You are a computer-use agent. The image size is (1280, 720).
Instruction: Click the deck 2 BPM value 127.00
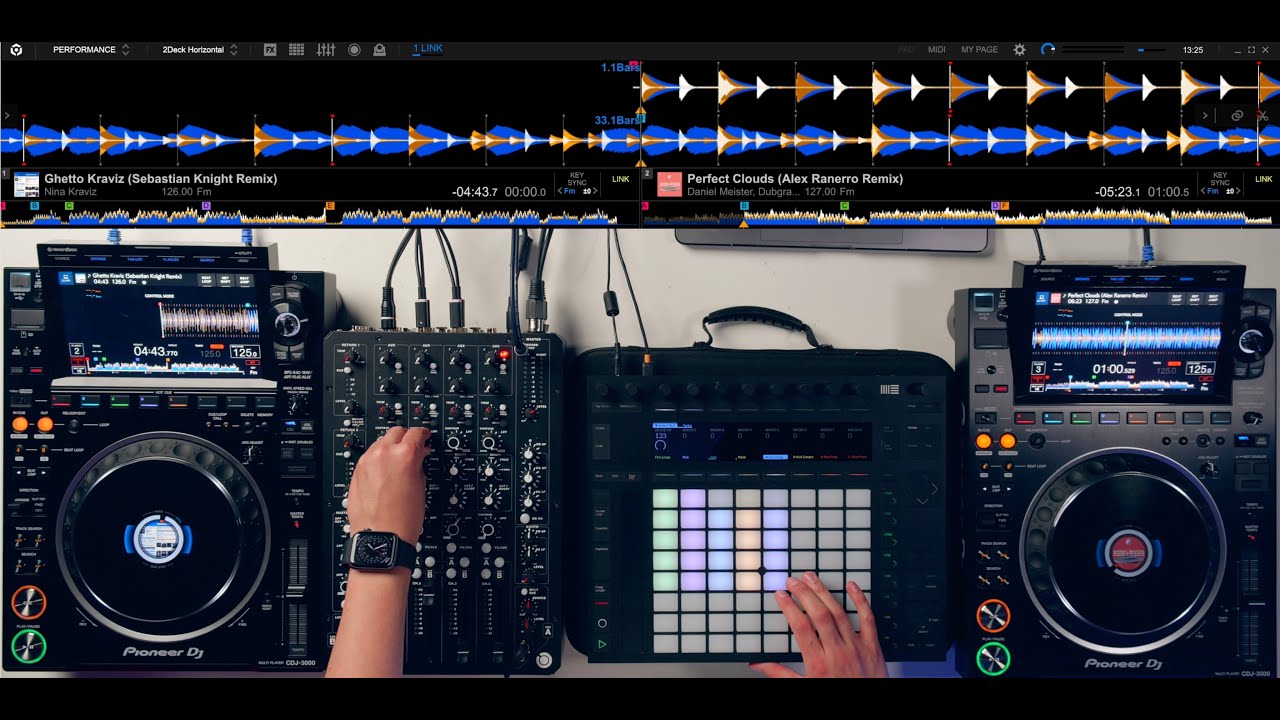[820, 191]
